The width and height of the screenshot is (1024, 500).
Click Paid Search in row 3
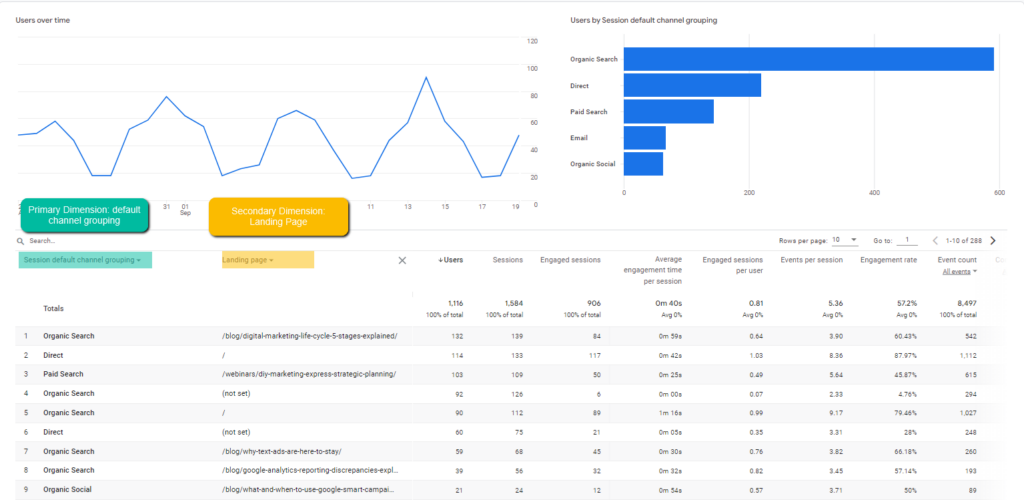[63, 375]
